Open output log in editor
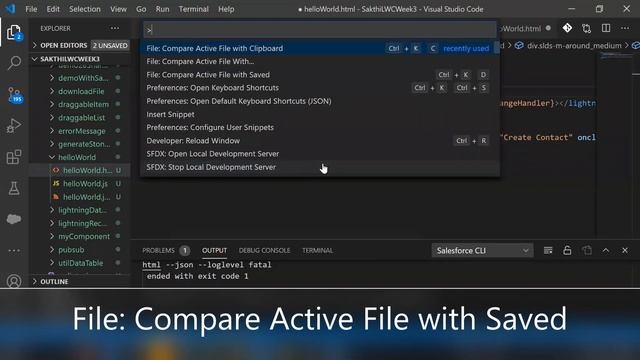Screen dimensions: 640x360 coord(587,250)
